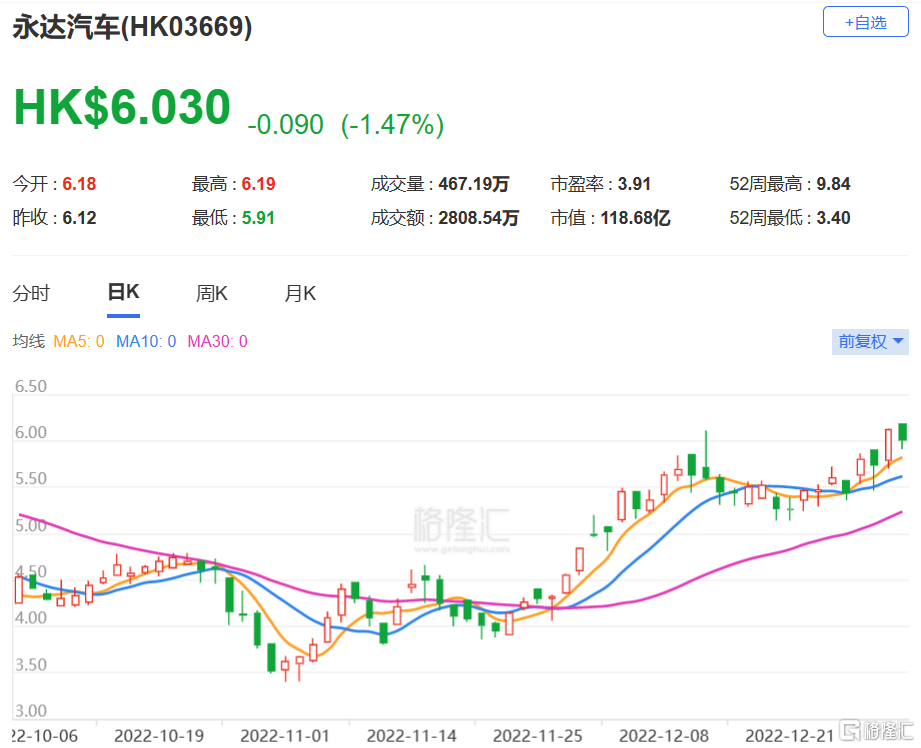The image size is (921, 748).
Task: Open the 周K weekly chart tab
Action: pyautogui.click(x=211, y=293)
